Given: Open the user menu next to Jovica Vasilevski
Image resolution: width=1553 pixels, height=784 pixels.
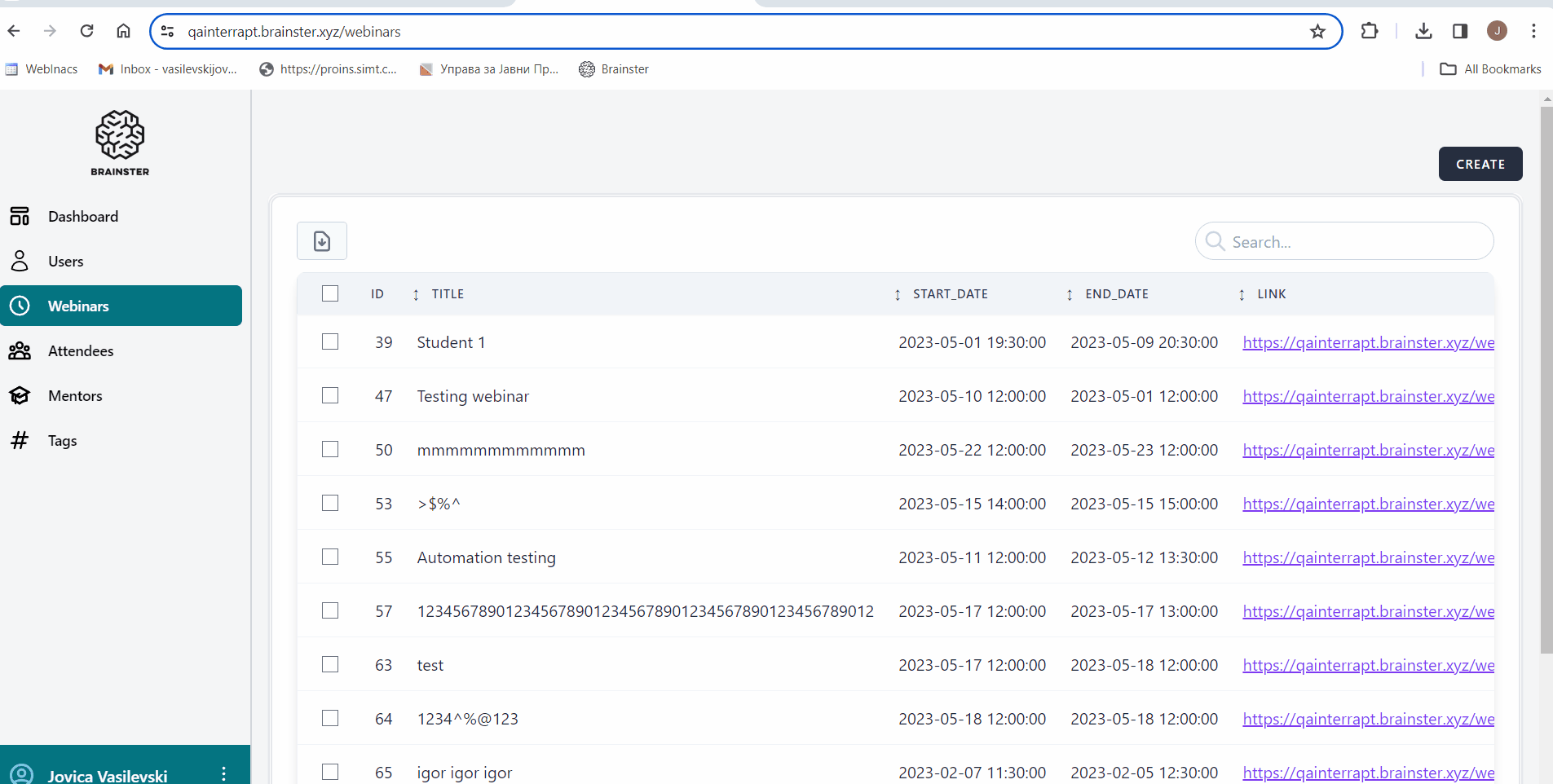Looking at the screenshot, I should 223,773.
